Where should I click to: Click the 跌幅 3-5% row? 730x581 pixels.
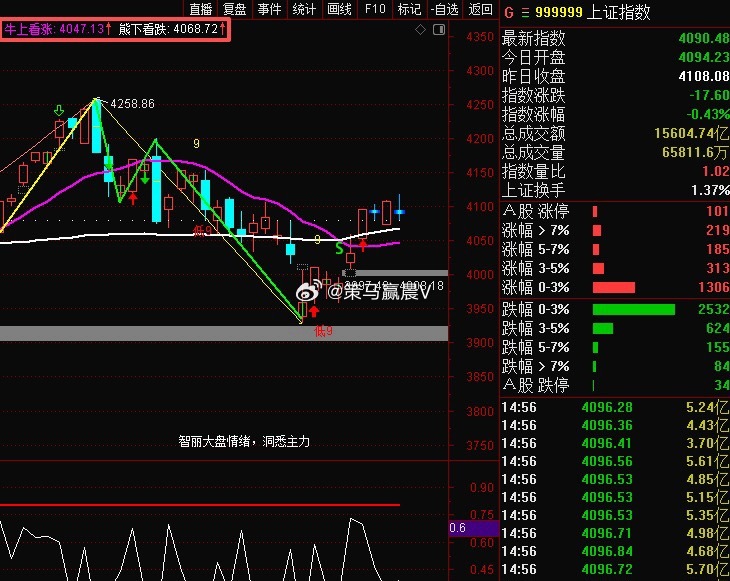pos(615,329)
